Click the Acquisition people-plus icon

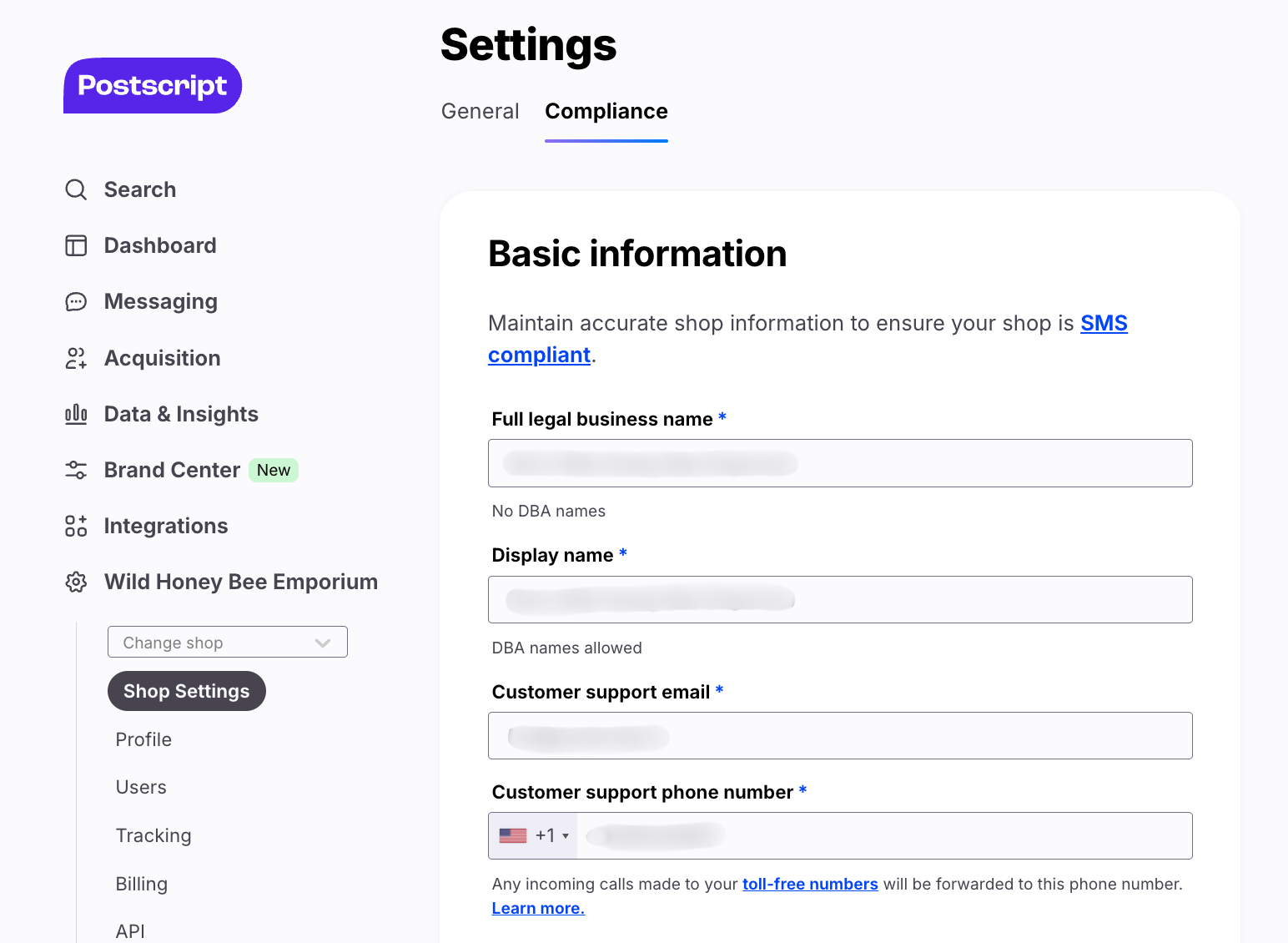pyautogui.click(x=76, y=358)
